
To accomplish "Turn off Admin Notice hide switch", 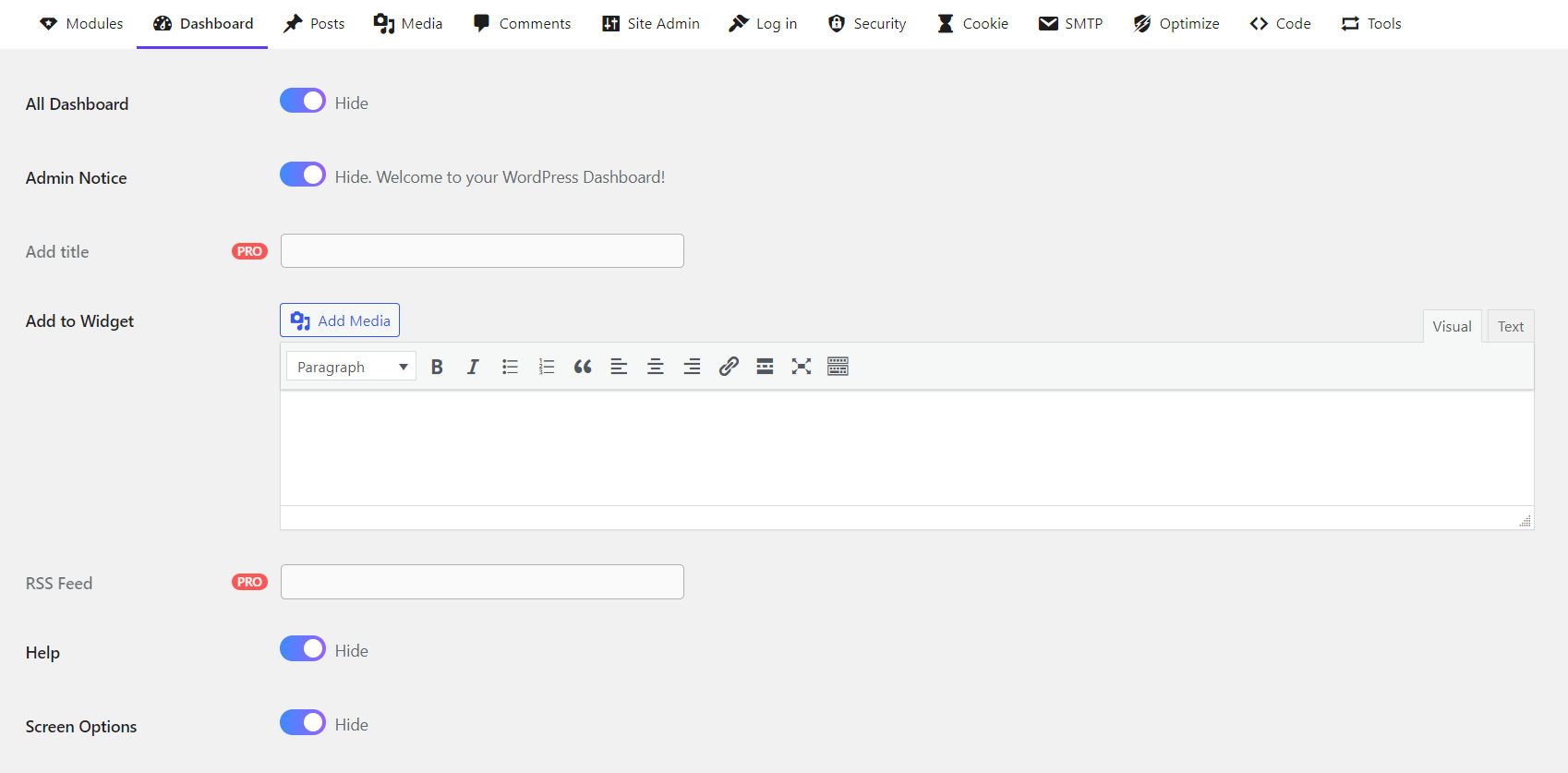I will 303,175.
